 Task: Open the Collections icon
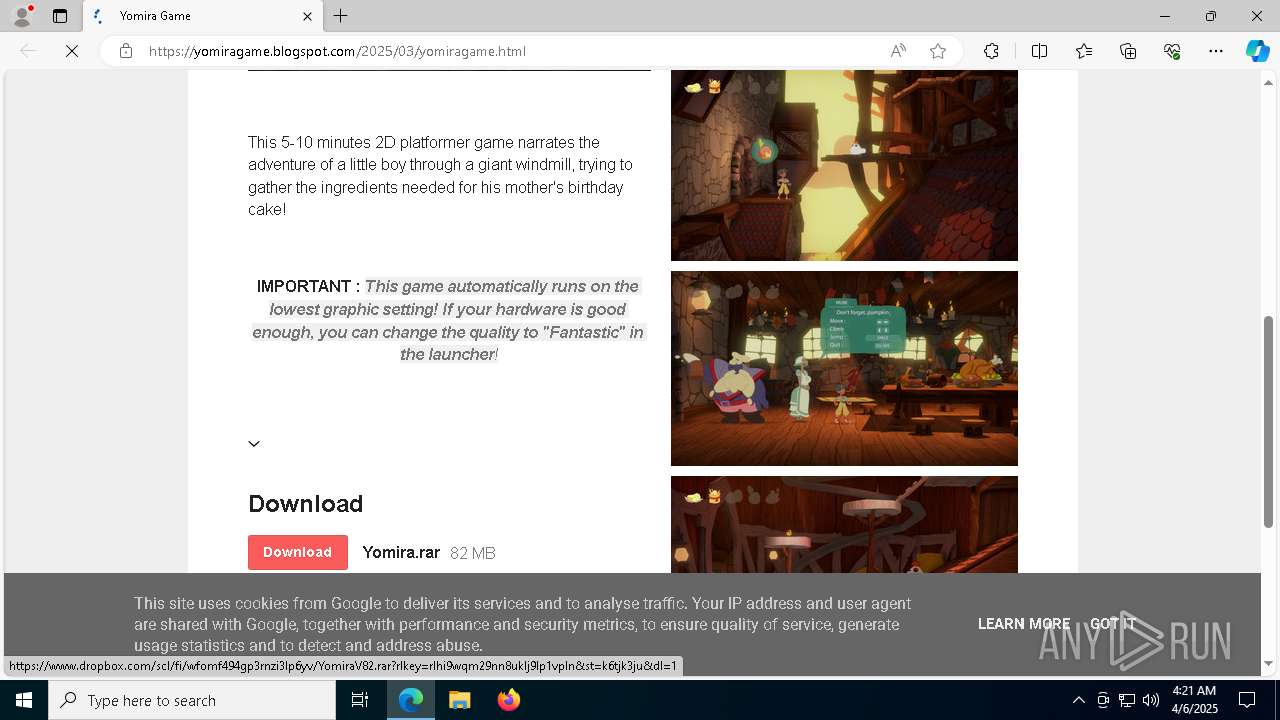(1128, 51)
